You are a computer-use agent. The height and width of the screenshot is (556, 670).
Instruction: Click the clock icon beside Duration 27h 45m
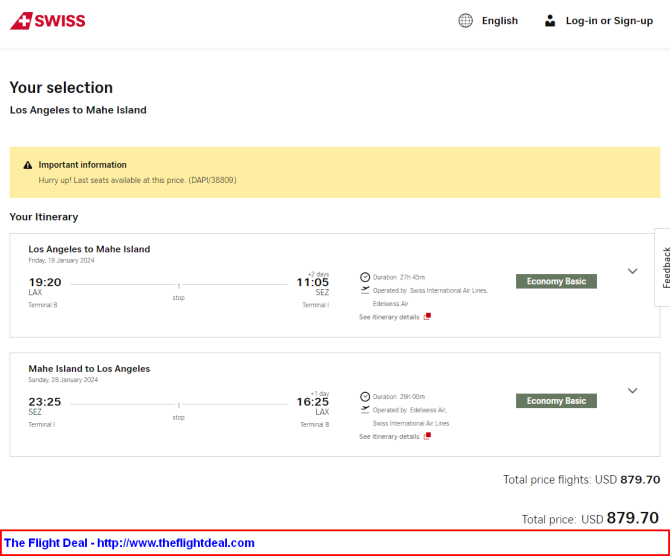pyautogui.click(x=364, y=277)
